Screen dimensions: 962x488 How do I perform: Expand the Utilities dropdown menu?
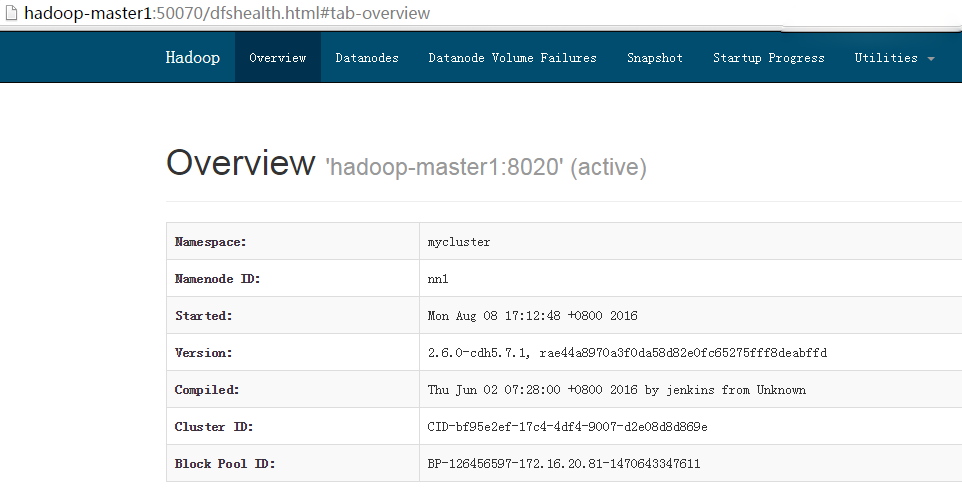point(894,57)
